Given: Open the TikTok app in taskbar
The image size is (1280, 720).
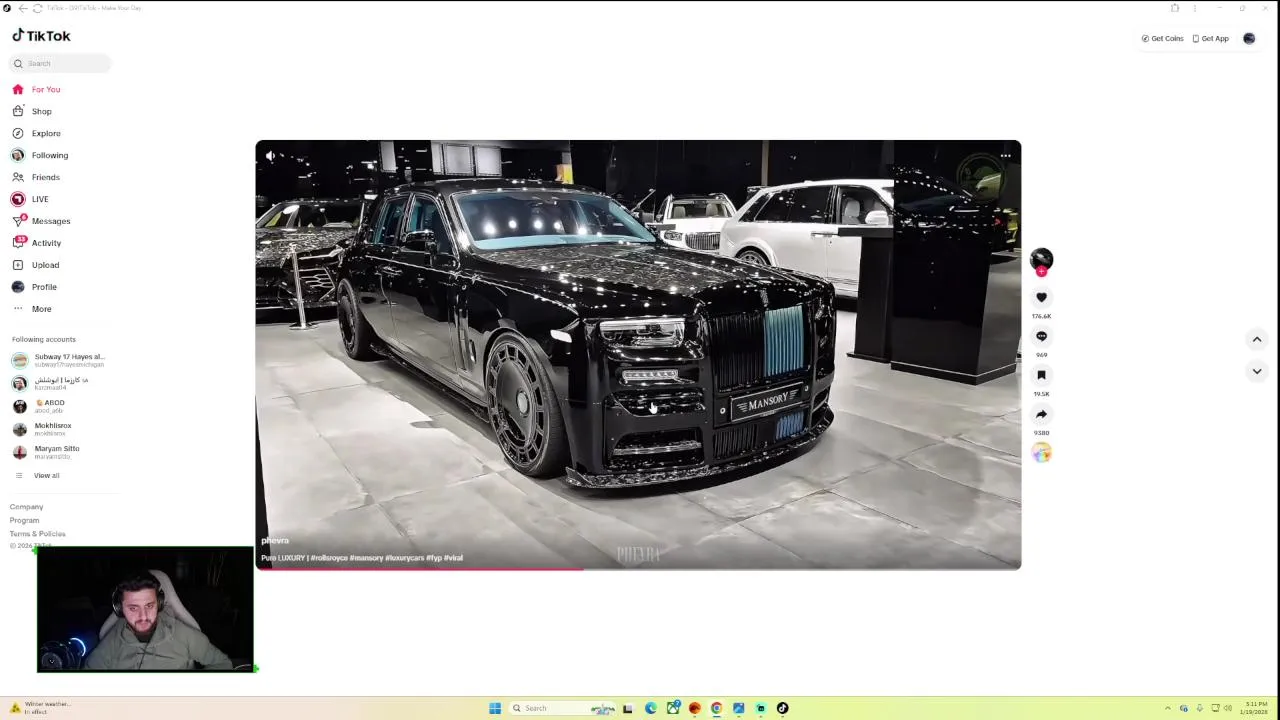Looking at the screenshot, I should [783, 708].
